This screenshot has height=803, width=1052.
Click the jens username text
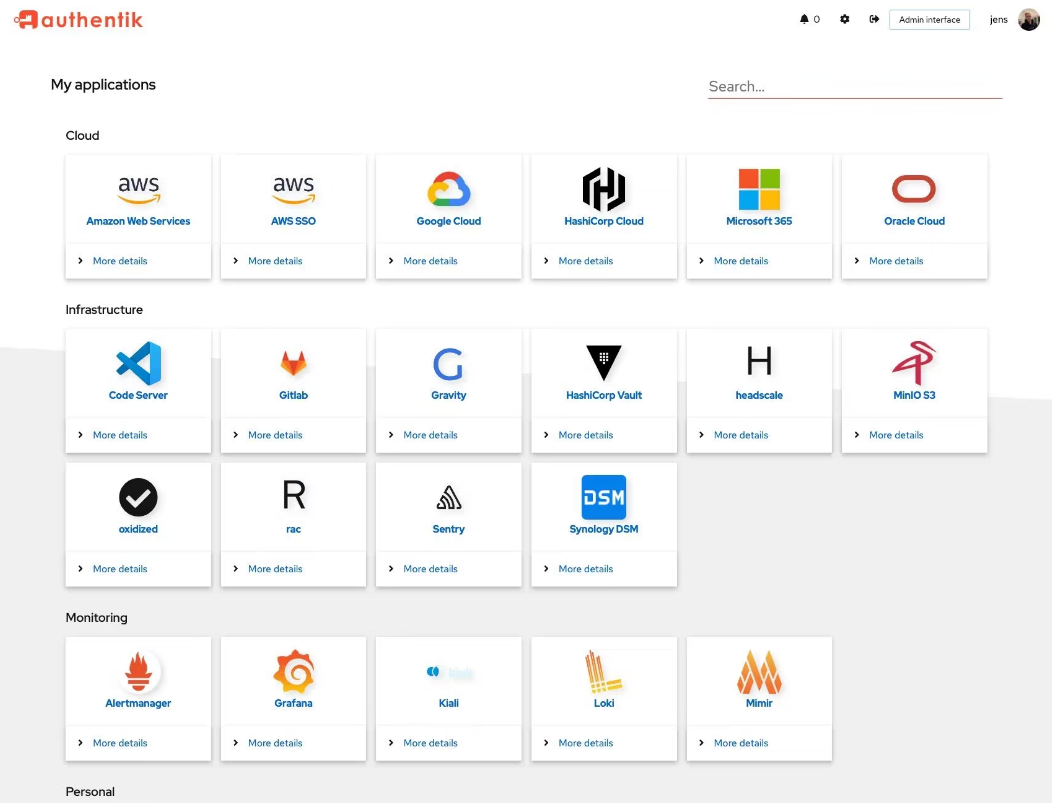pyautogui.click(x=998, y=19)
